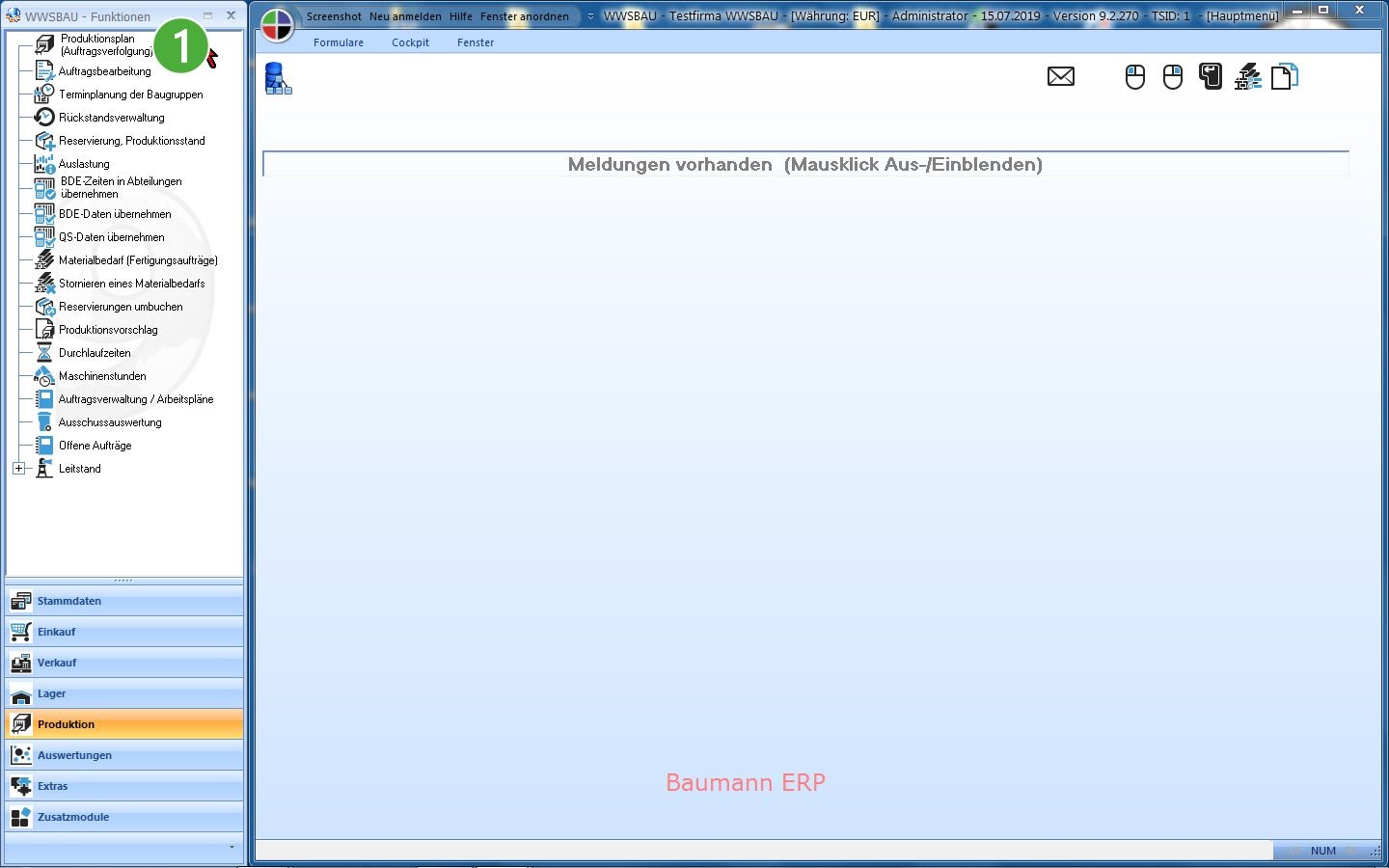Expand the Leitstand tree node
The image size is (1389, 868).
pyautogui.click(x=18, y=468)
